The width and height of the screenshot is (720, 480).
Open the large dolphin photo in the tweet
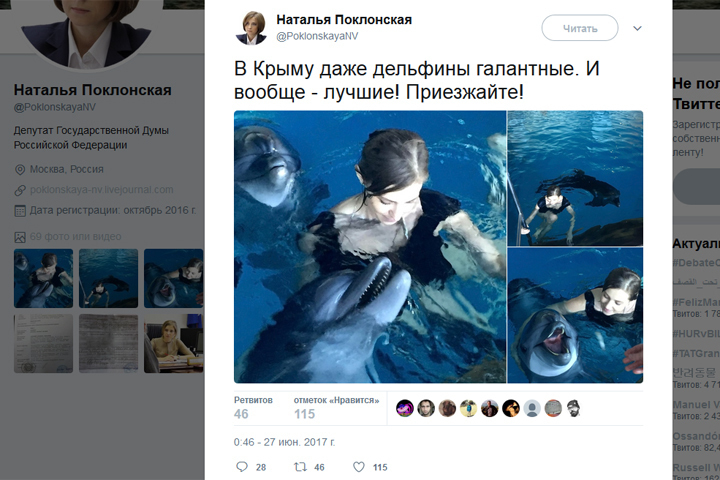click(370, 247)
